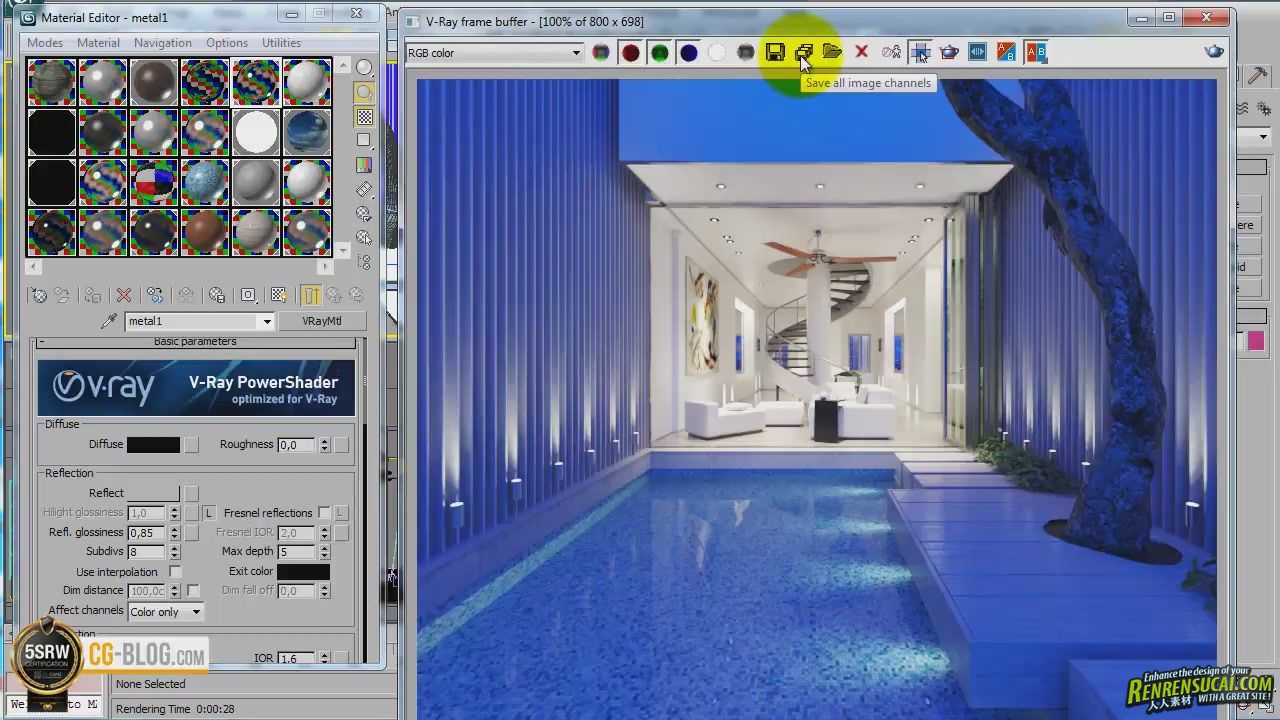
Task: Click Render last teapot at toolbar end
Action: click(x=1214, y=52)
